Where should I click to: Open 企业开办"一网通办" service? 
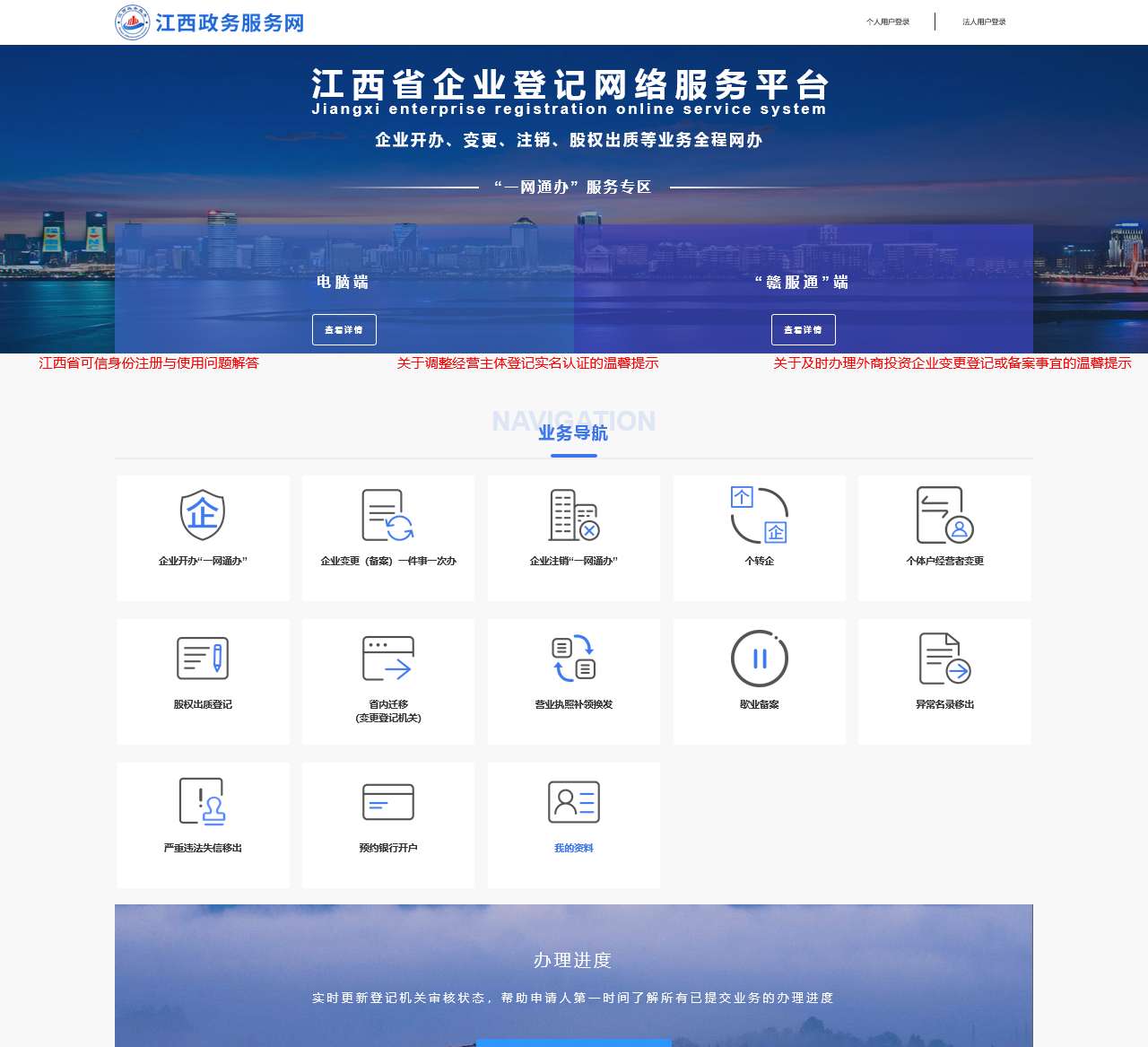(203, 537)
